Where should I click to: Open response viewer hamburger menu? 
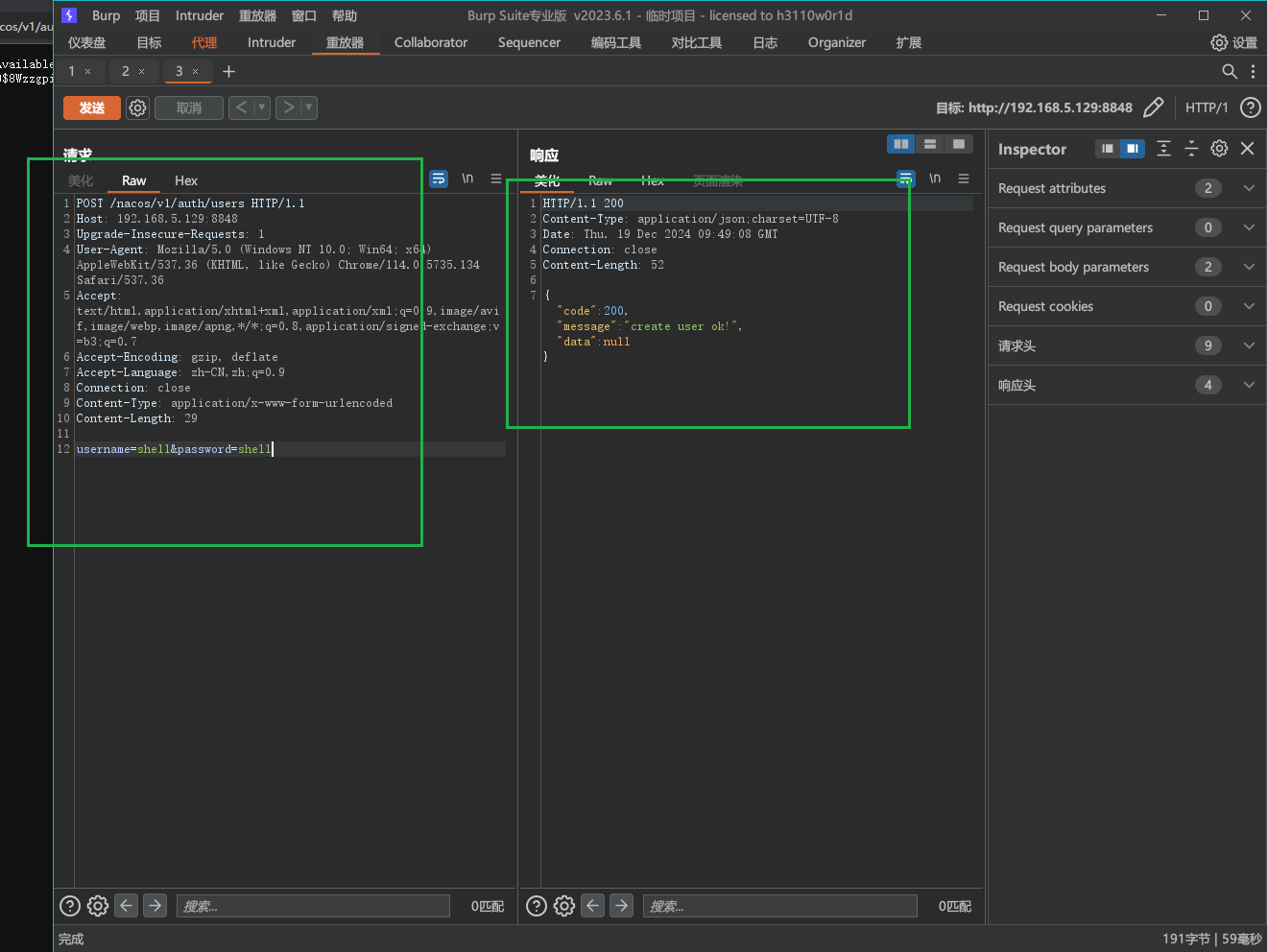pyautogui.click(x=964, y=178)
